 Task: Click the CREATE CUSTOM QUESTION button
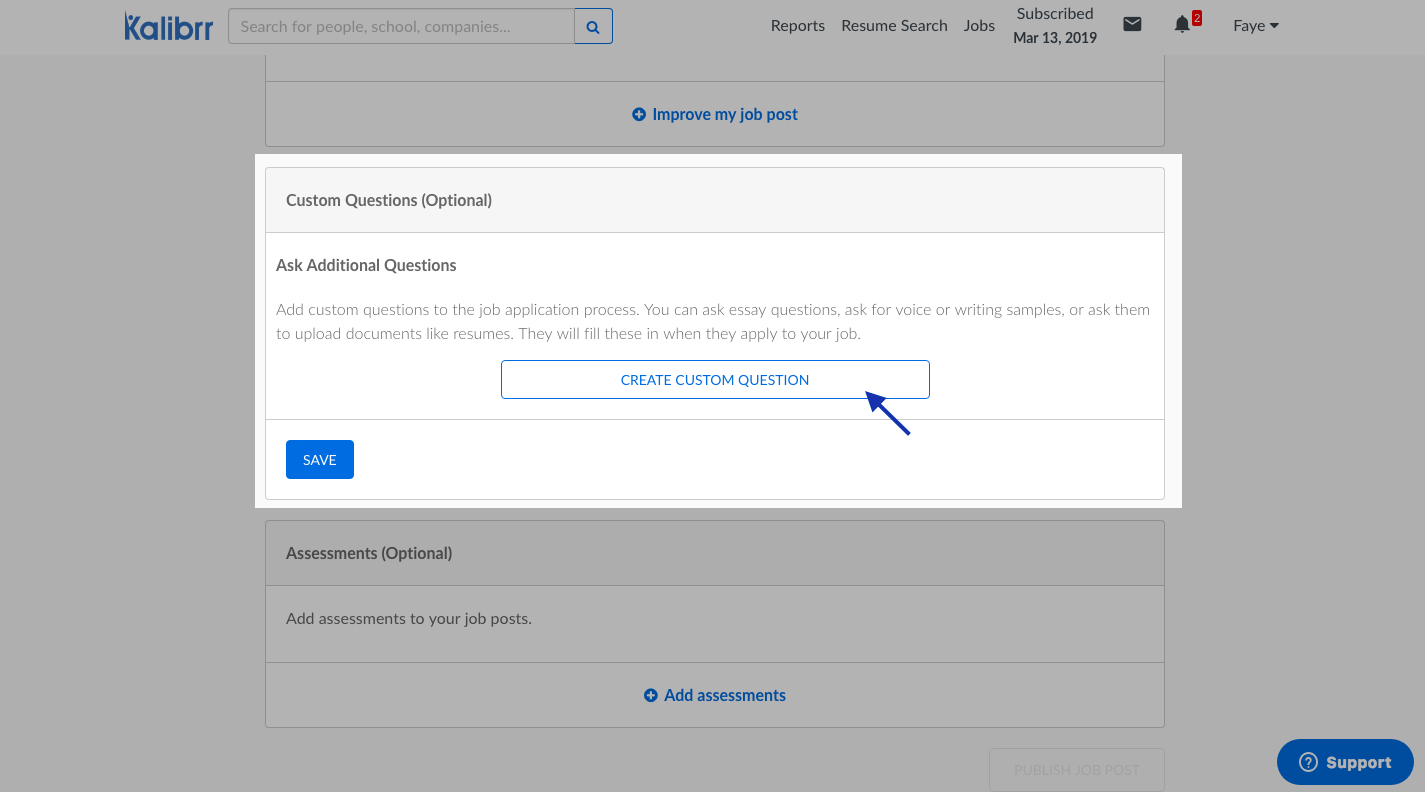tap(714, 379)
